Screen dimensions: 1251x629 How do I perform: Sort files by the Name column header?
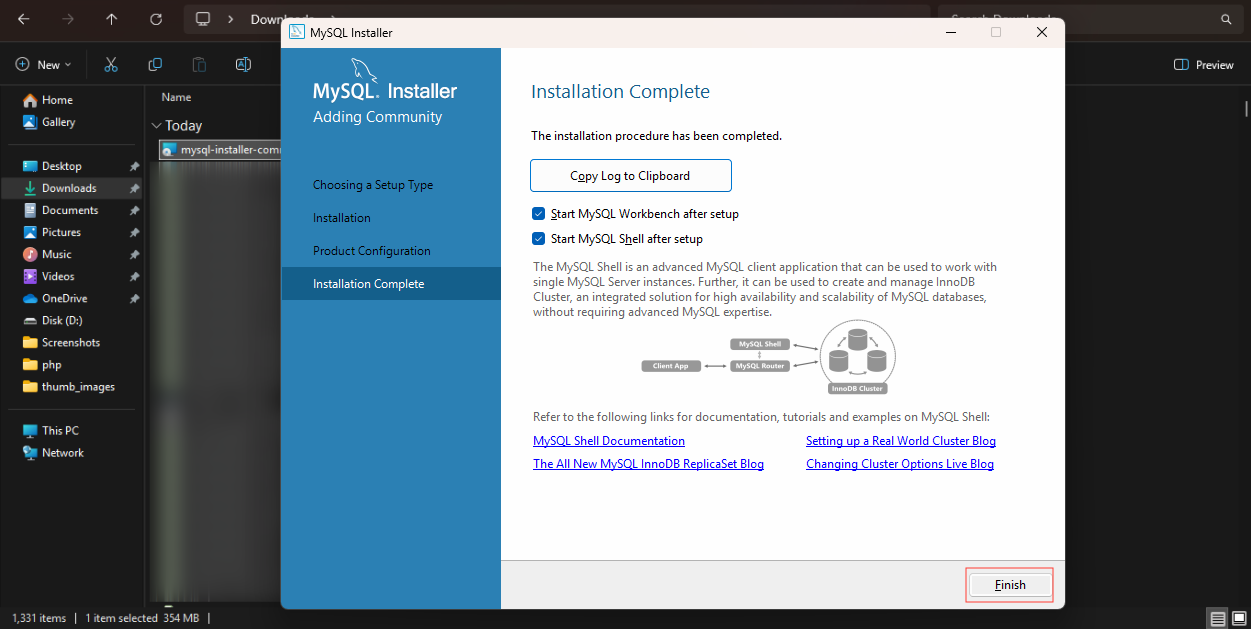(176, 97)
